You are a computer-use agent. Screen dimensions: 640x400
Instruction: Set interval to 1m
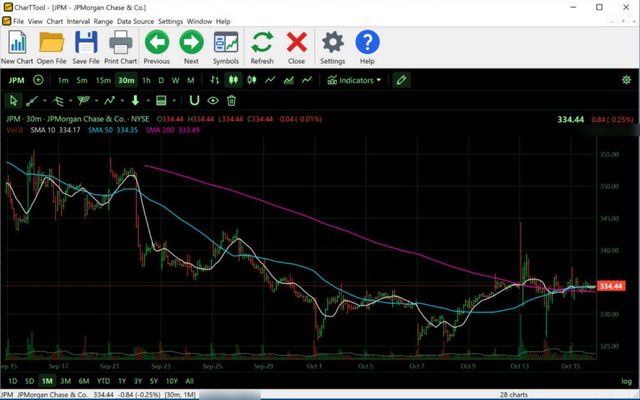coord(63,80)
